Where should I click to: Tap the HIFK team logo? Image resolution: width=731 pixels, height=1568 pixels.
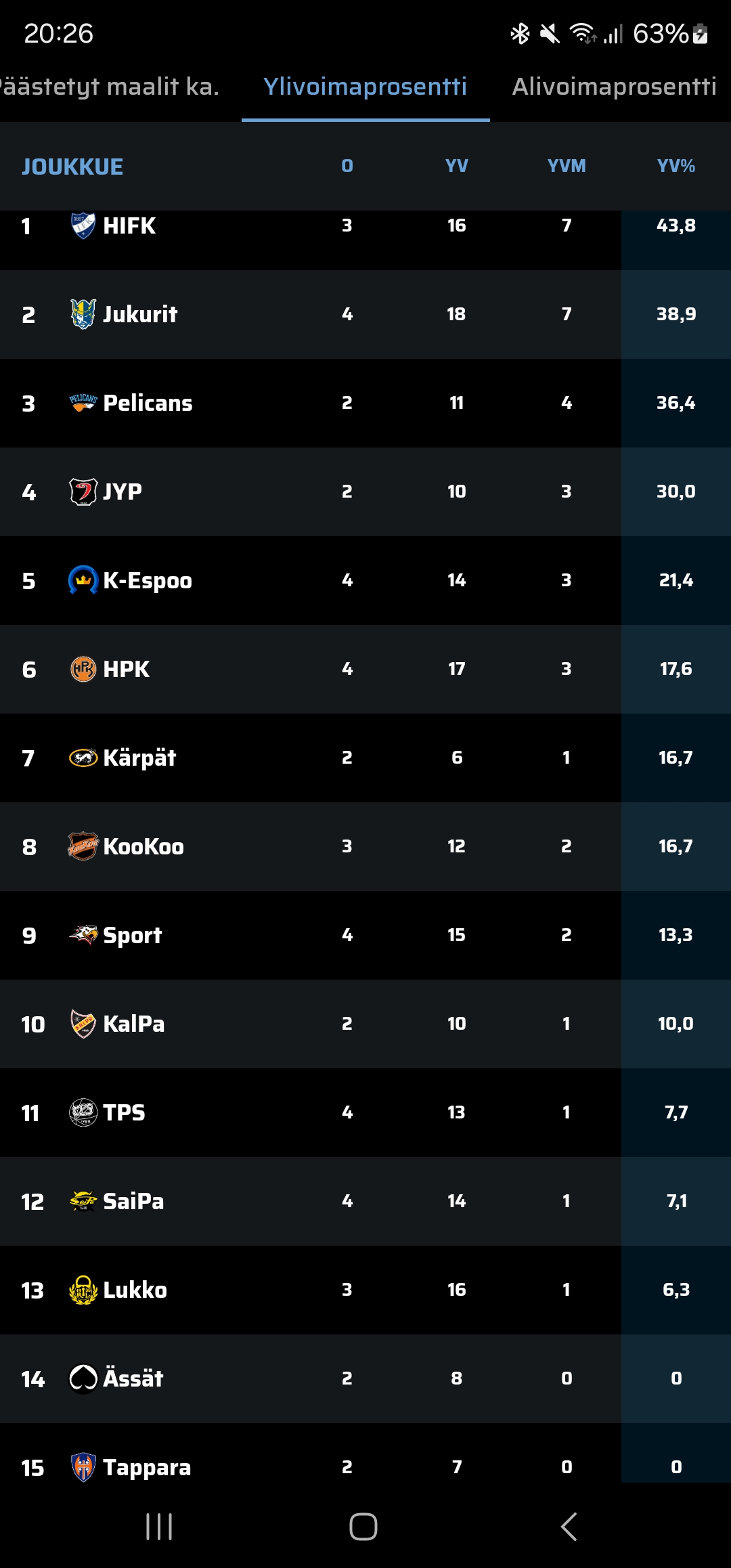tap(83, 225)
